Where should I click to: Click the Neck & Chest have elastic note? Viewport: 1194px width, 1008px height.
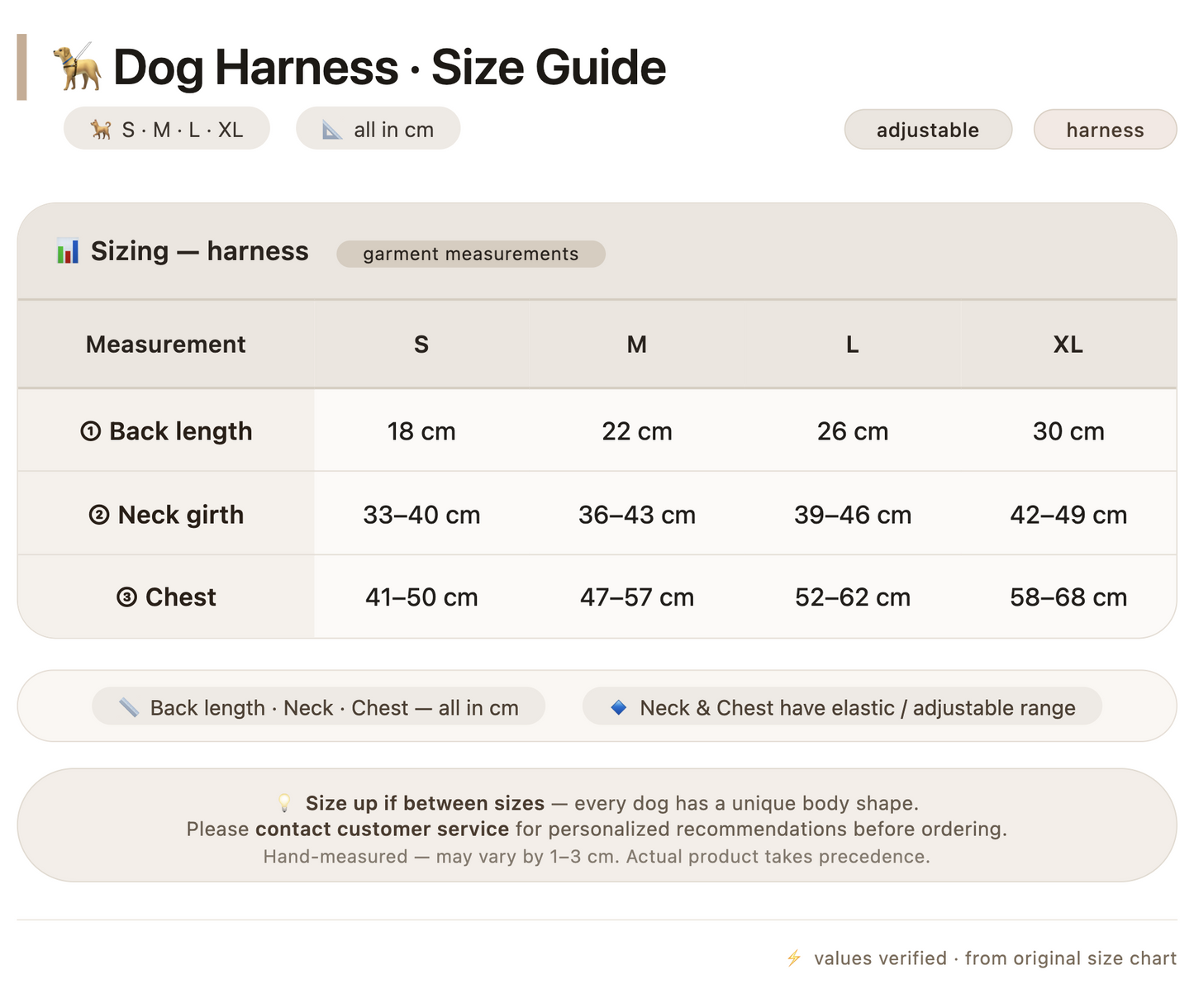coord(842,707)
